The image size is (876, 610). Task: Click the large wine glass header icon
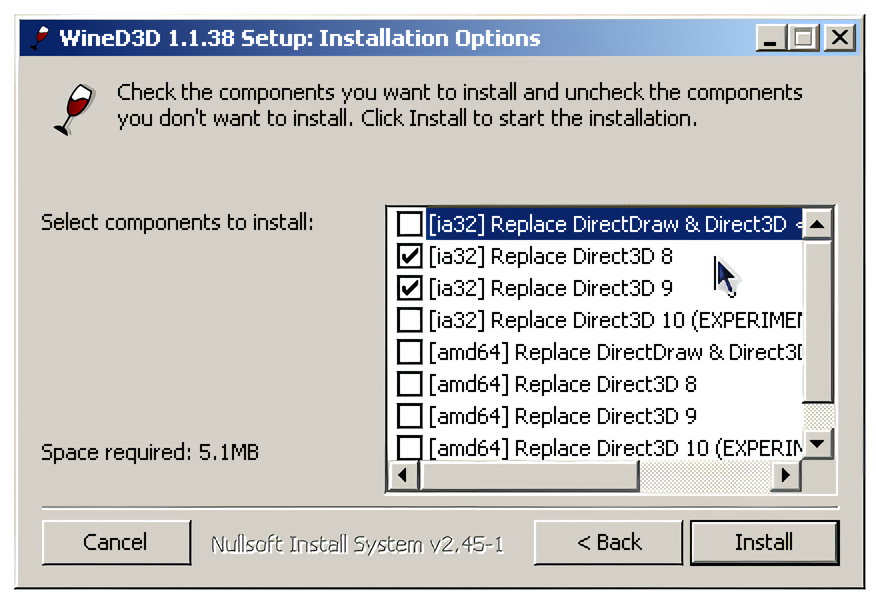74,108
